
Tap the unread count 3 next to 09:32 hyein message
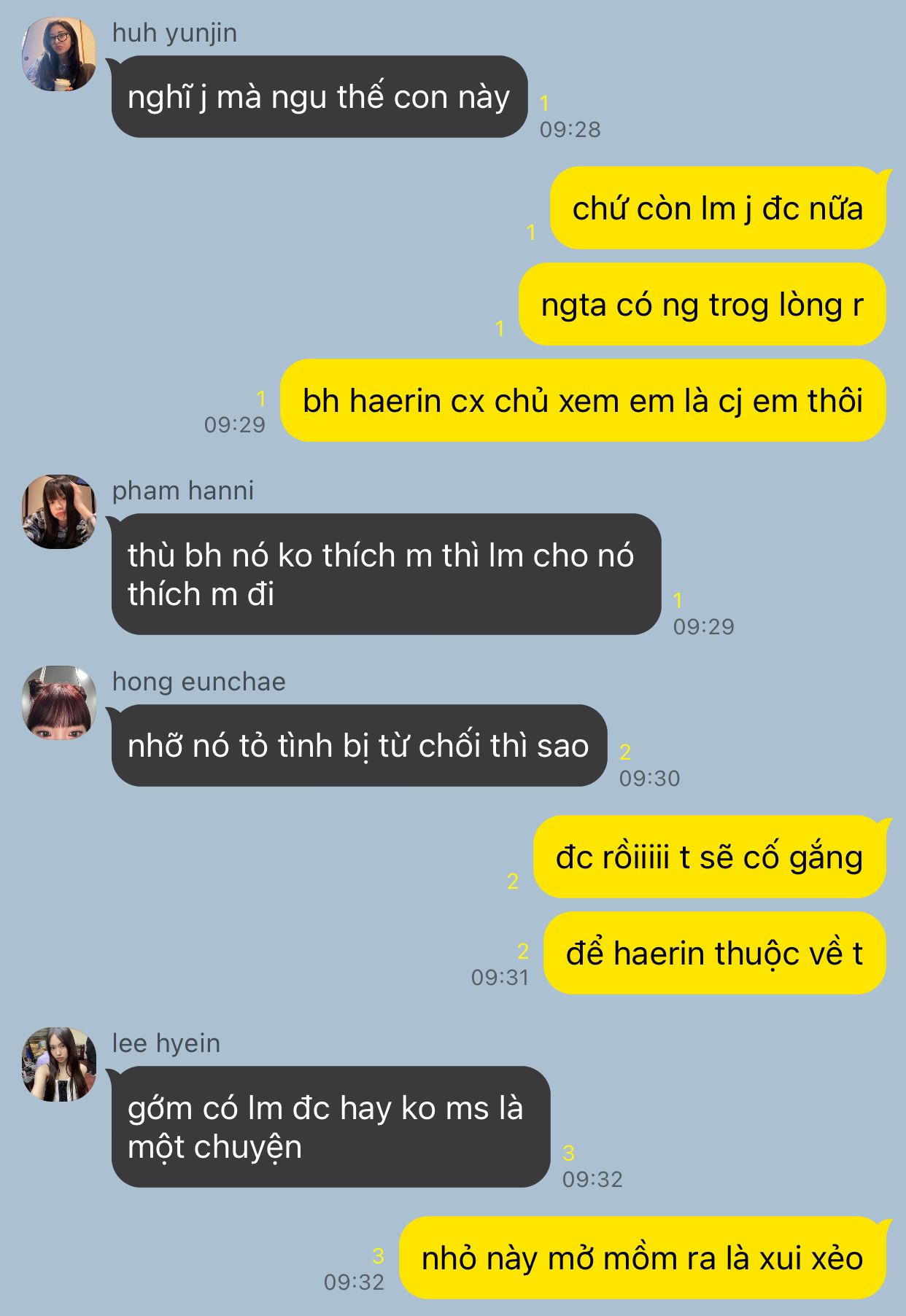(x=569, y=1153)
